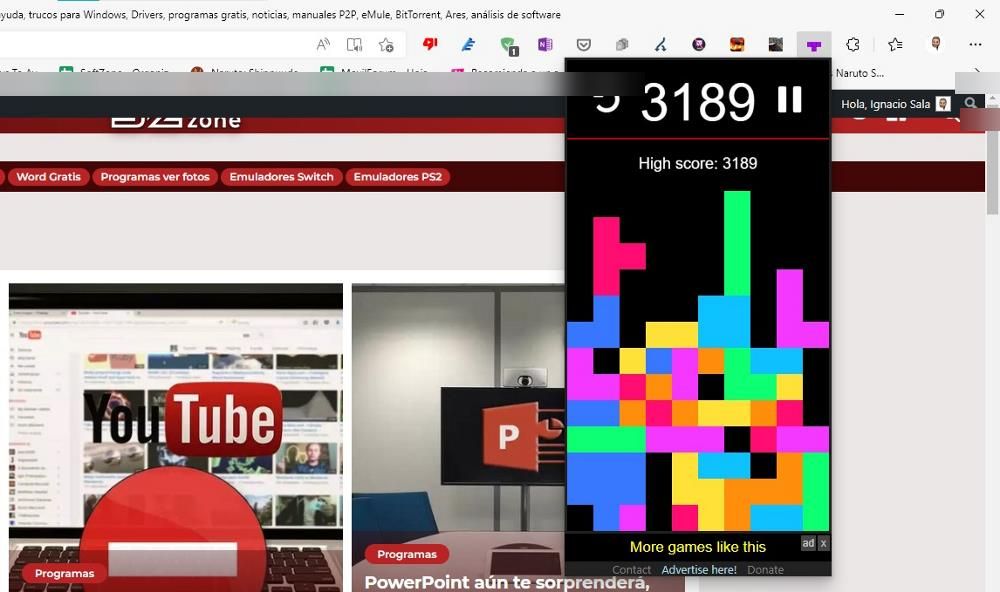Close the ad with the x button
This screenshot has height=592, width=1000.
[823, 543]
